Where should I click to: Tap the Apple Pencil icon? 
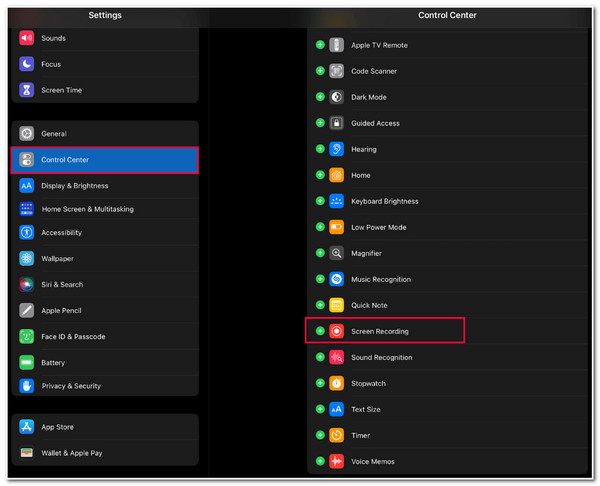pyautogui.click(x=26, y=310)
